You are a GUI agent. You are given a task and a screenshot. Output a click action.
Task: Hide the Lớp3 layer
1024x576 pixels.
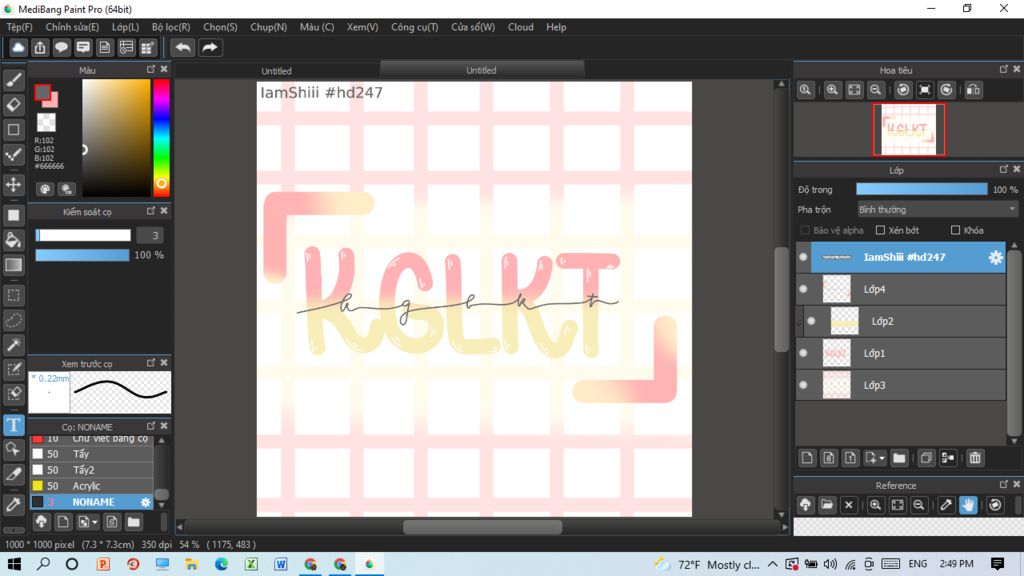point(803,385)
